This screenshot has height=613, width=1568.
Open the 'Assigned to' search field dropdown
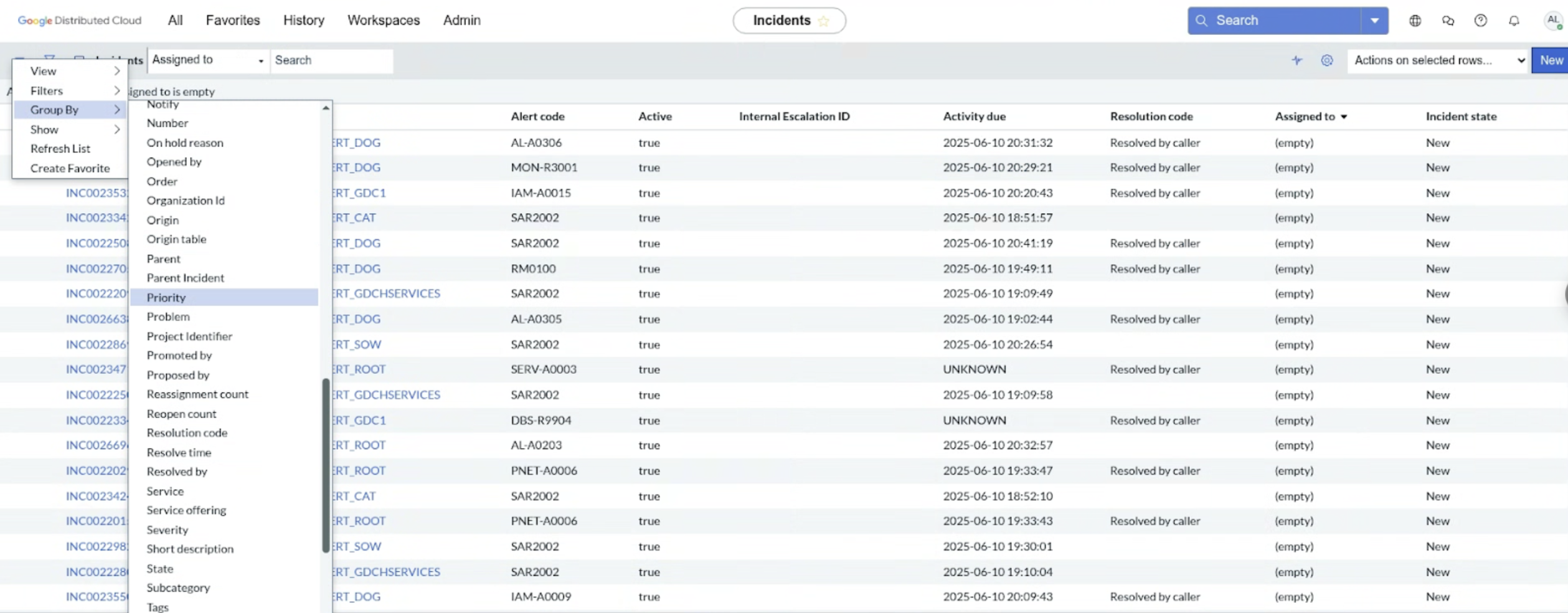point(208,60)
